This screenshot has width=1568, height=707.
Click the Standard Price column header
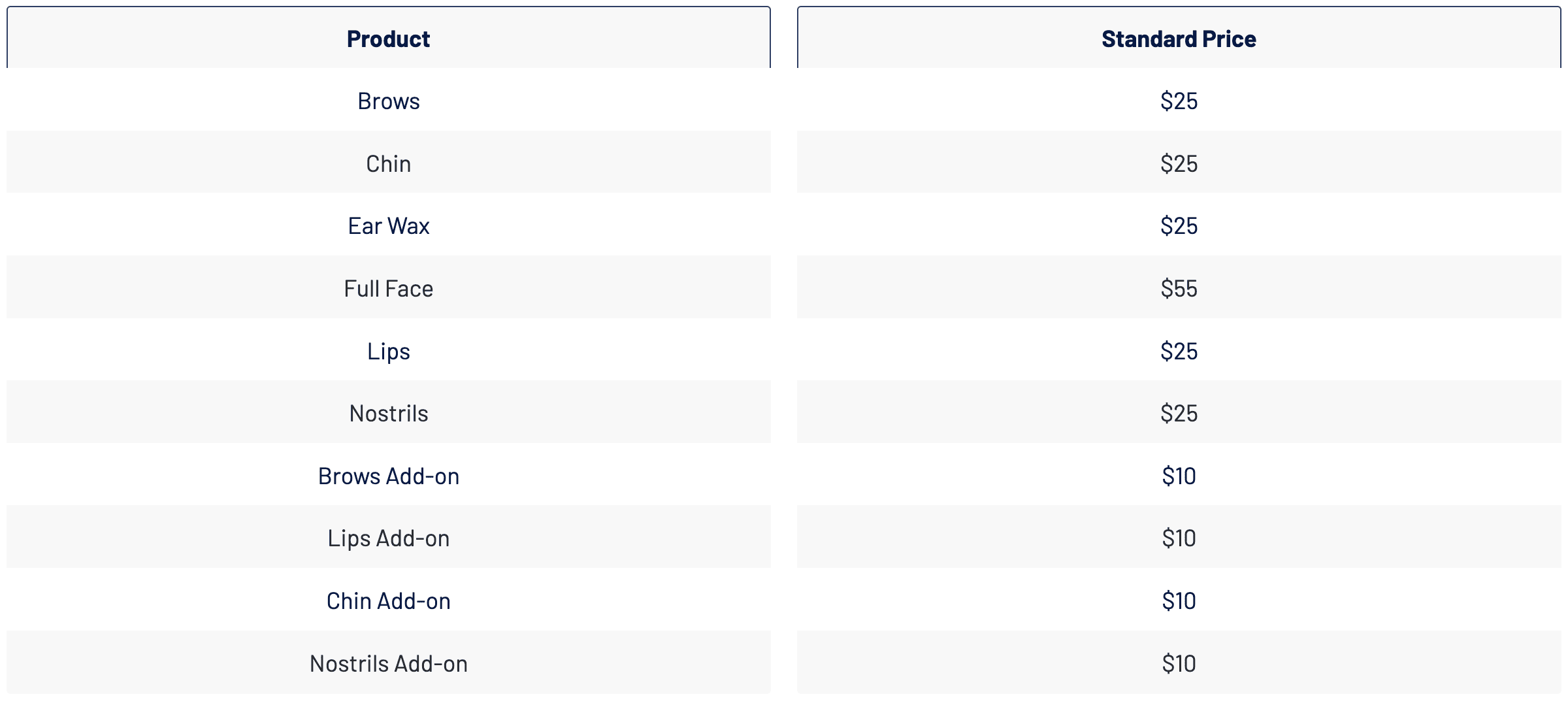click(1179, 38)
